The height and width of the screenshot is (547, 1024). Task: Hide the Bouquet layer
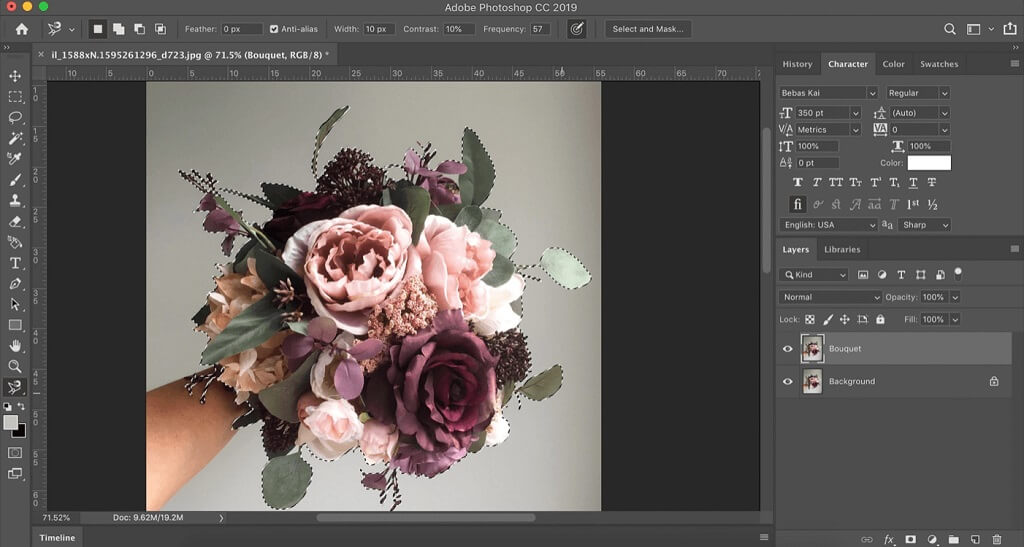(x=788, y=349)
